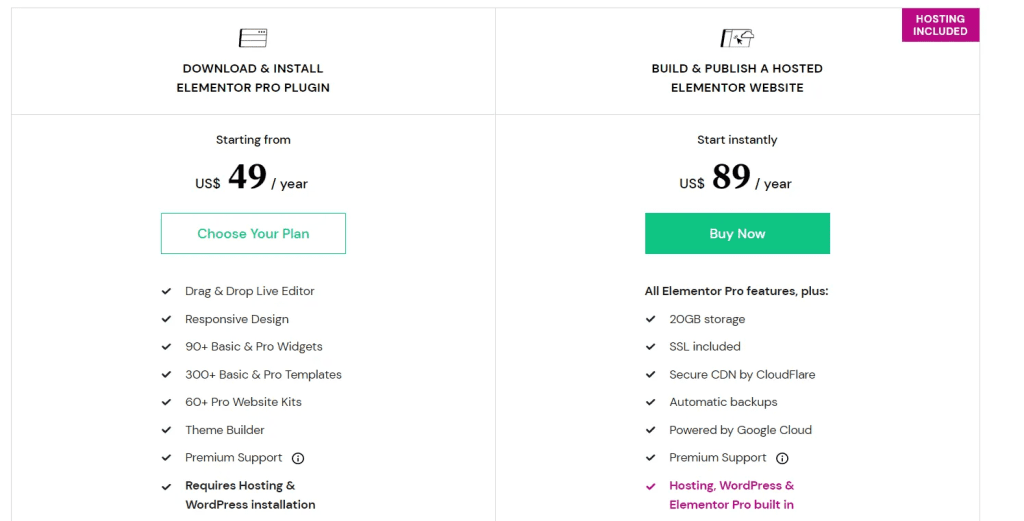Image resolution: width=1024 pixels, height=521 pixels.
Task: Click the 90+ Basic & Pro Widgets feature
Action: 254,347
